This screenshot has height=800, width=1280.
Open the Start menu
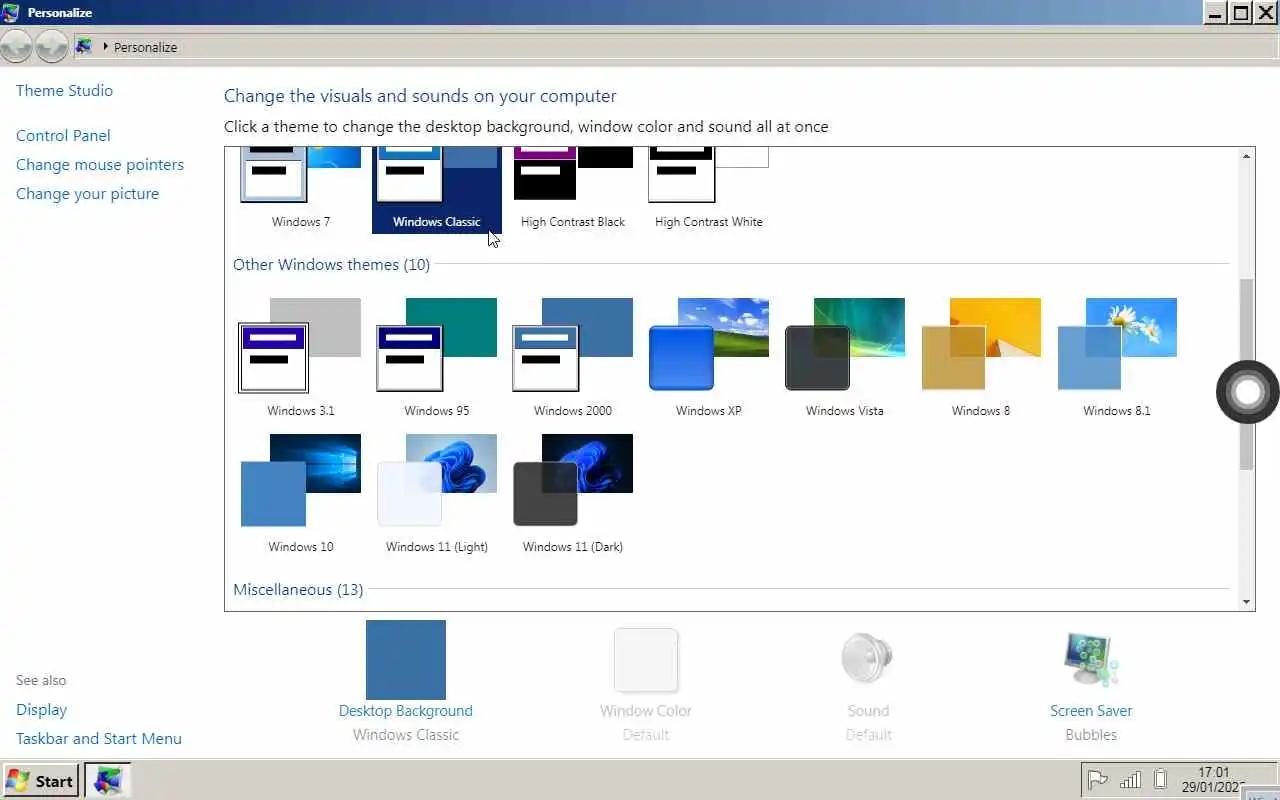click(40, 781)
